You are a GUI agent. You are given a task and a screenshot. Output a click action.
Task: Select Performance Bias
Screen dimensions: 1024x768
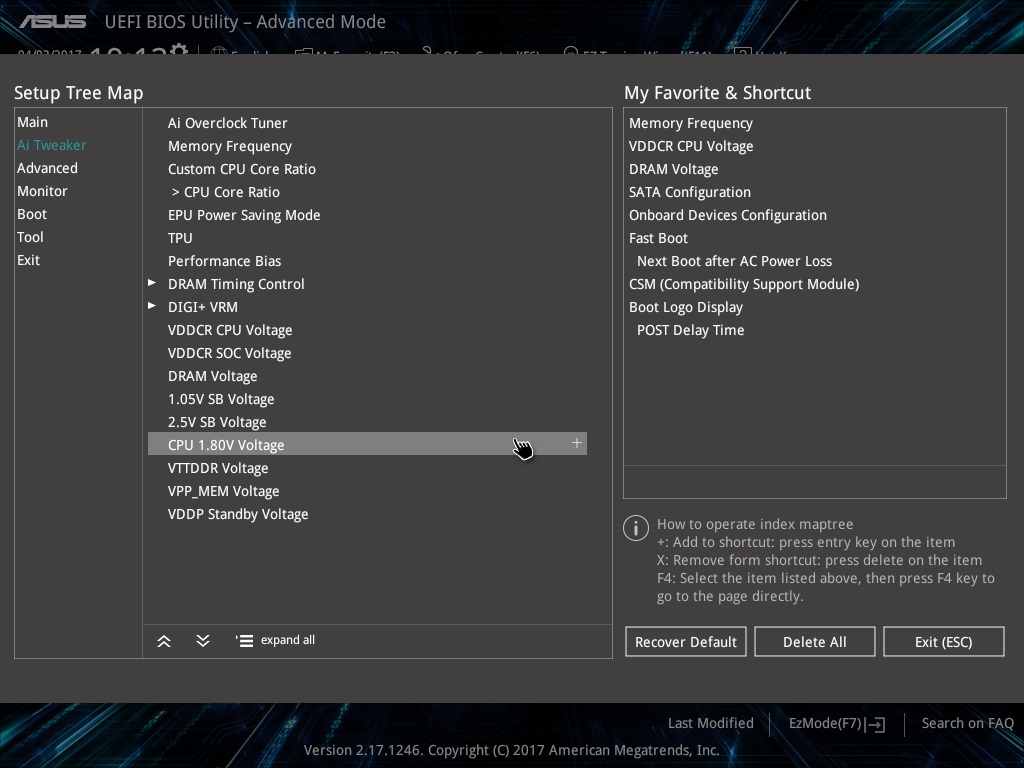225,261
